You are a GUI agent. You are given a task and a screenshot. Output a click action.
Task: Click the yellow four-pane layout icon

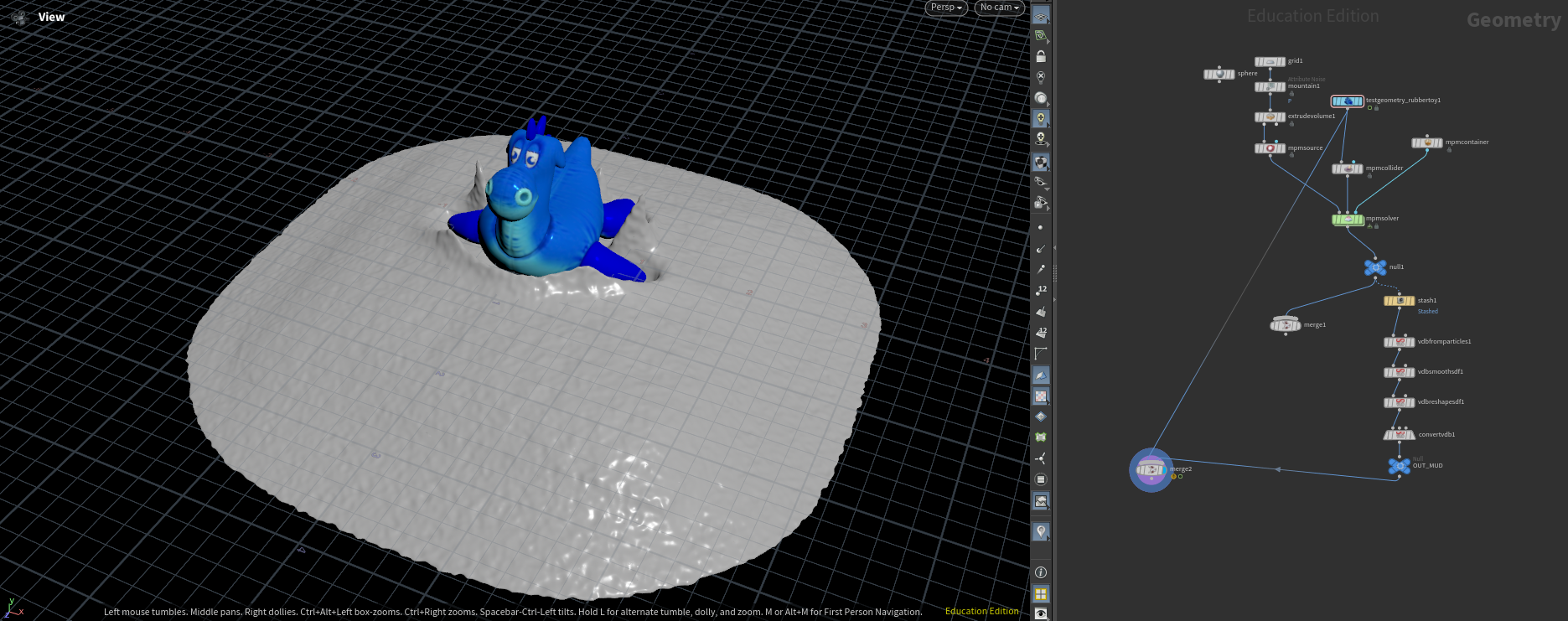[1041, 594]
